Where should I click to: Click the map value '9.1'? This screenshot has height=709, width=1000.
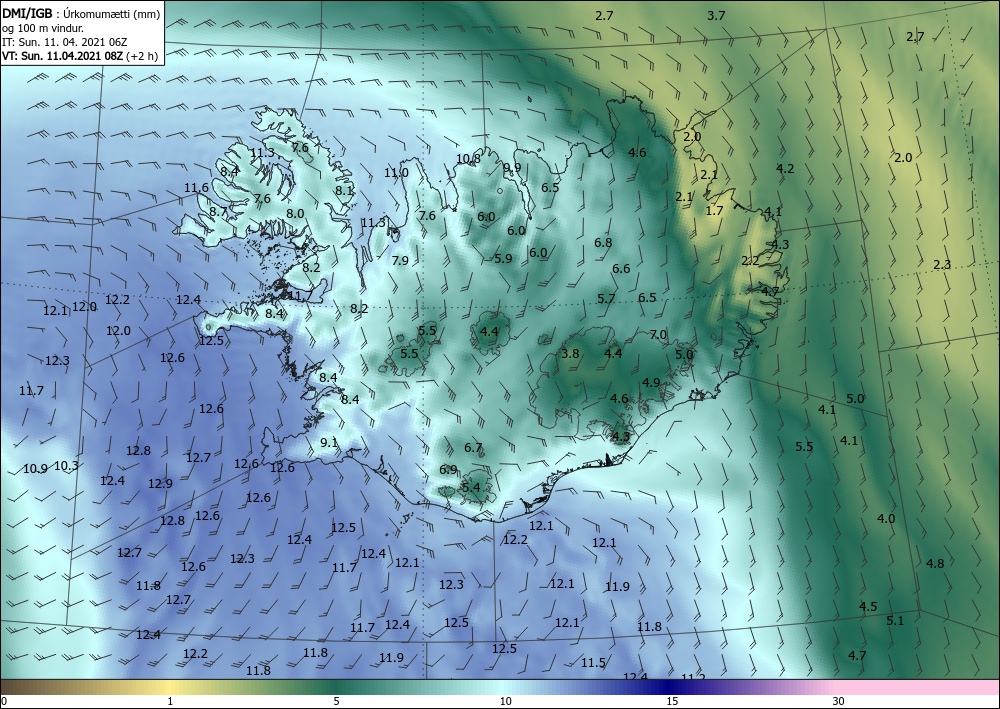pos(329,442)
